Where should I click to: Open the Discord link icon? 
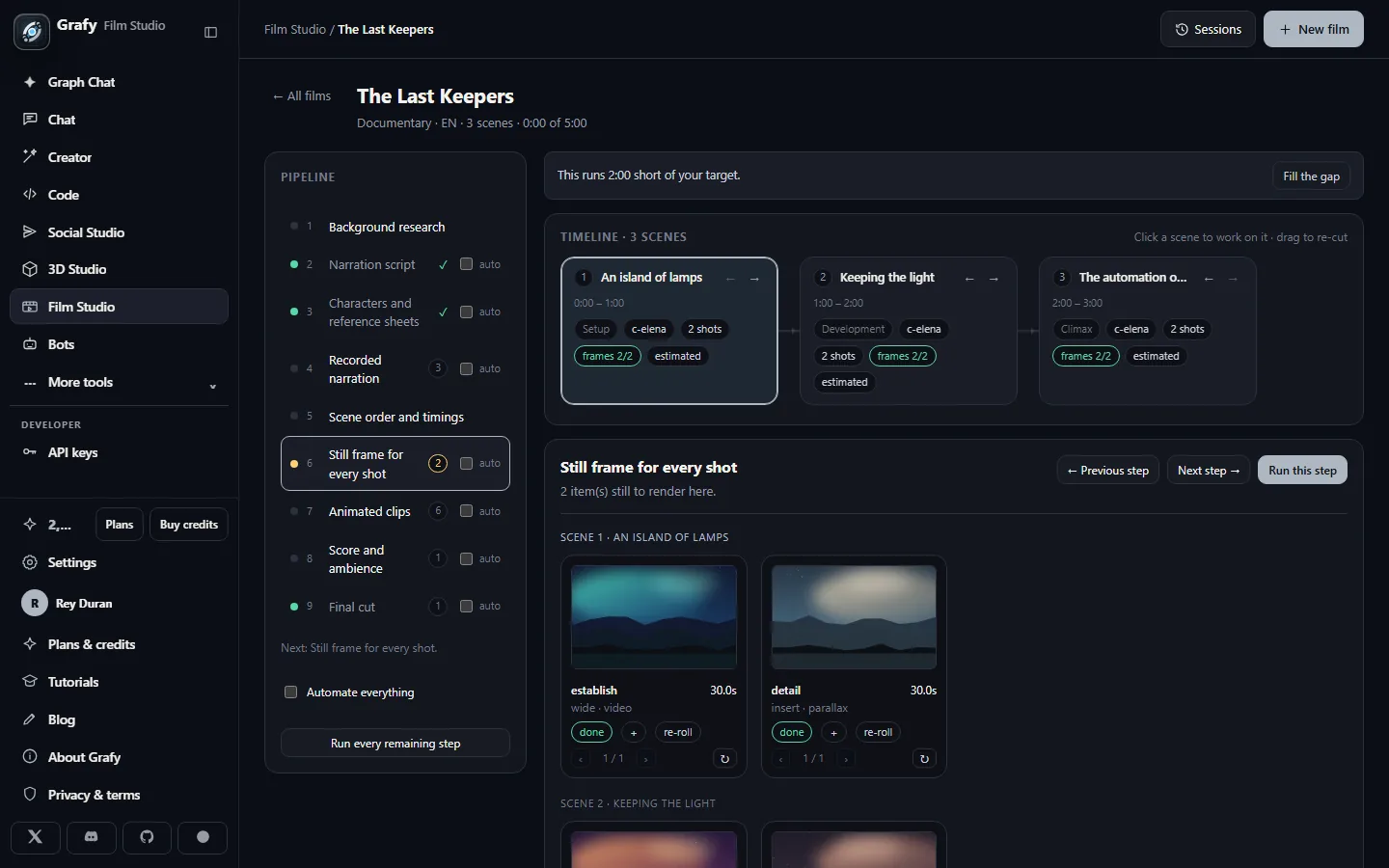[x=92, y=837]
